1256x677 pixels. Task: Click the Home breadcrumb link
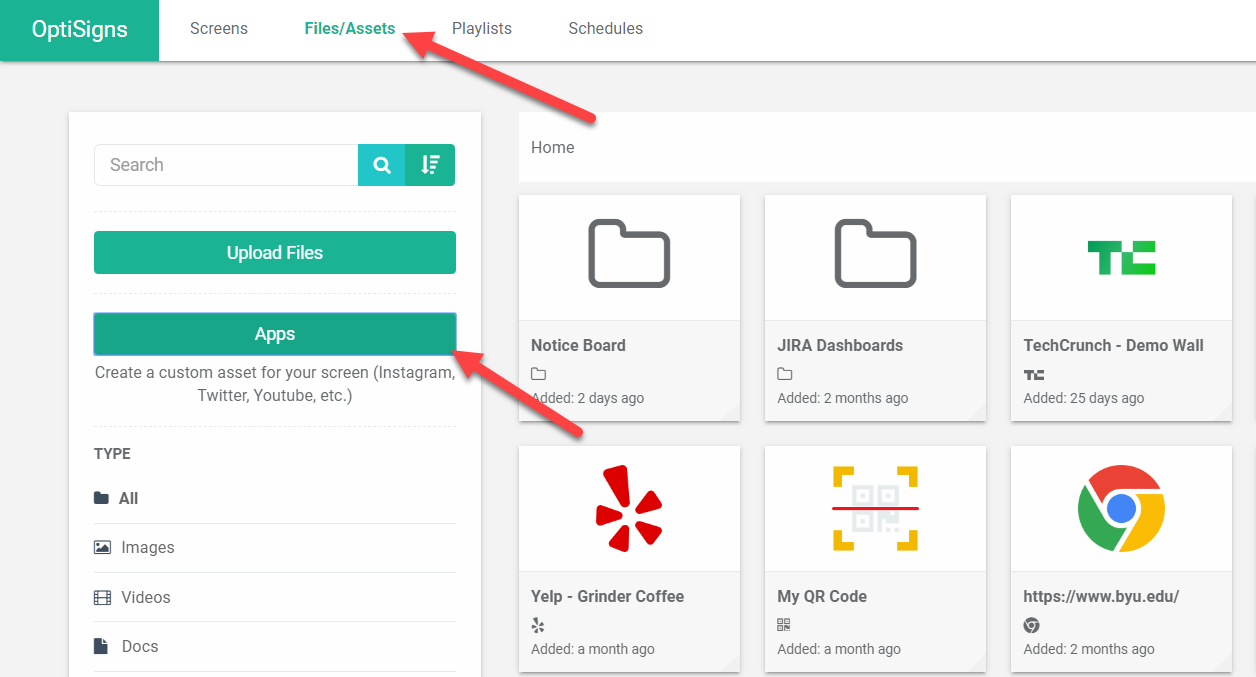[x=553, y=147]
